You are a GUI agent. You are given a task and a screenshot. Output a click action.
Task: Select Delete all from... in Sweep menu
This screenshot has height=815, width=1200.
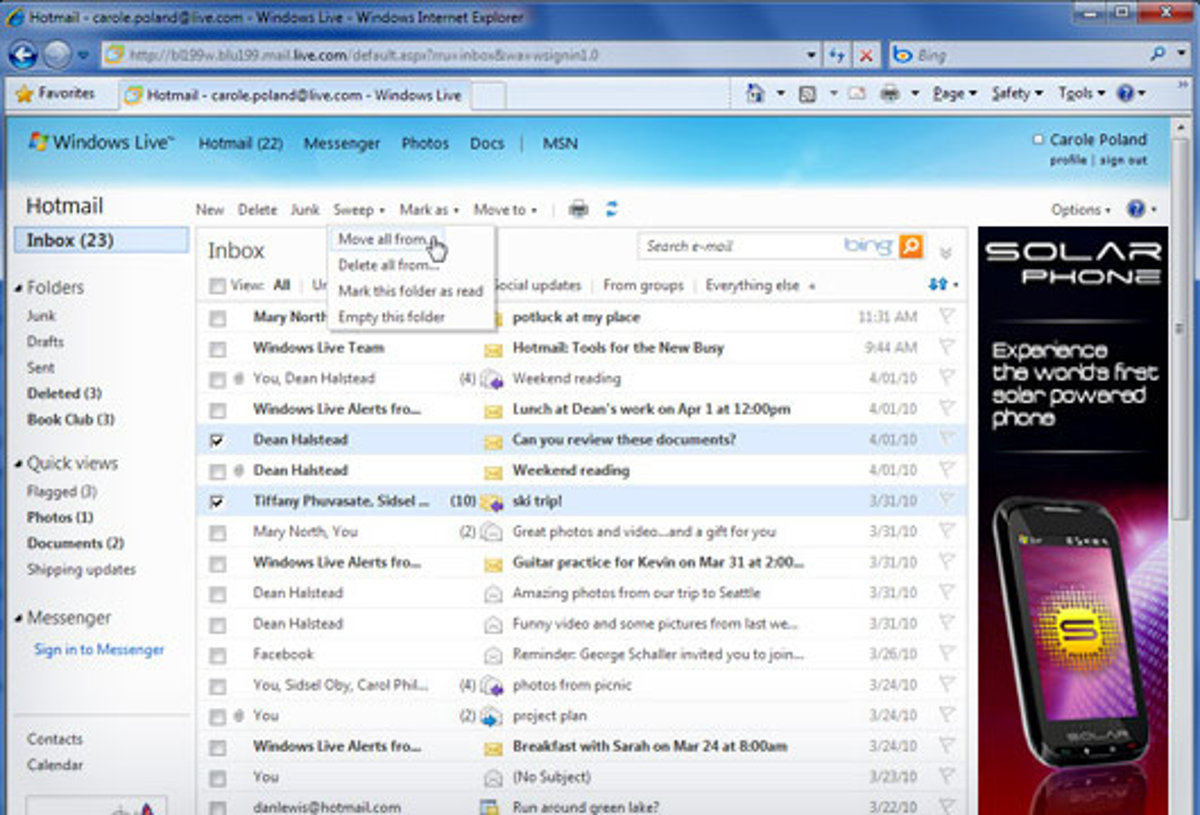(x=388, y=265)
